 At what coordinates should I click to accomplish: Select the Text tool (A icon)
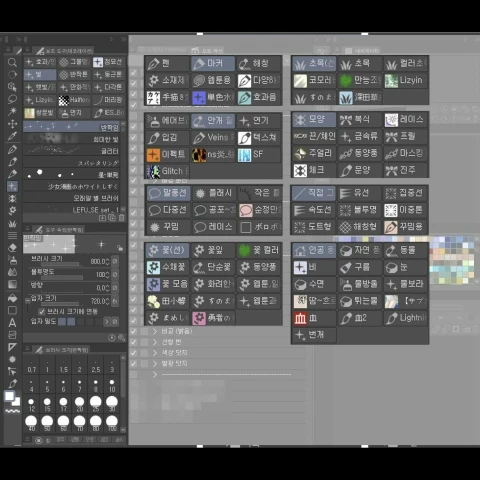click(x=12, y=323)
